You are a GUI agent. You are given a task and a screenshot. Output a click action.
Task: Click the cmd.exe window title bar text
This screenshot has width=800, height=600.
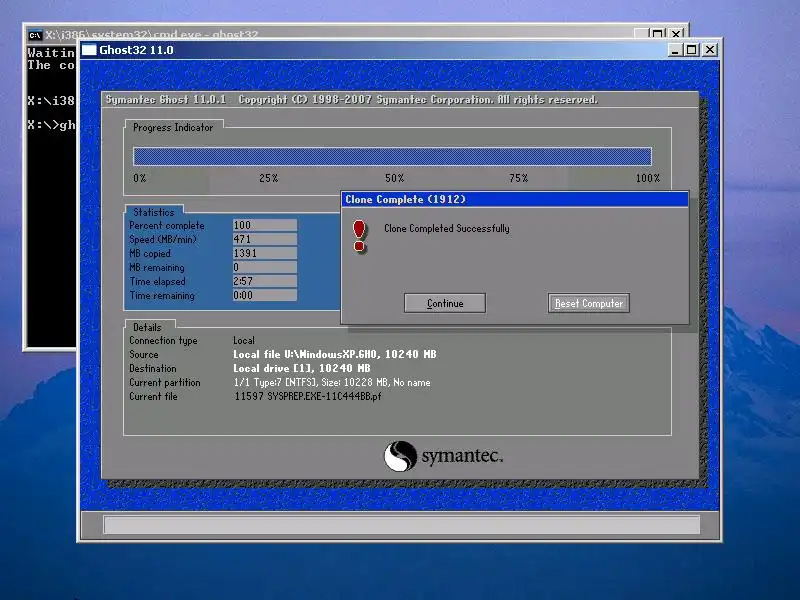tap(151, 35)
